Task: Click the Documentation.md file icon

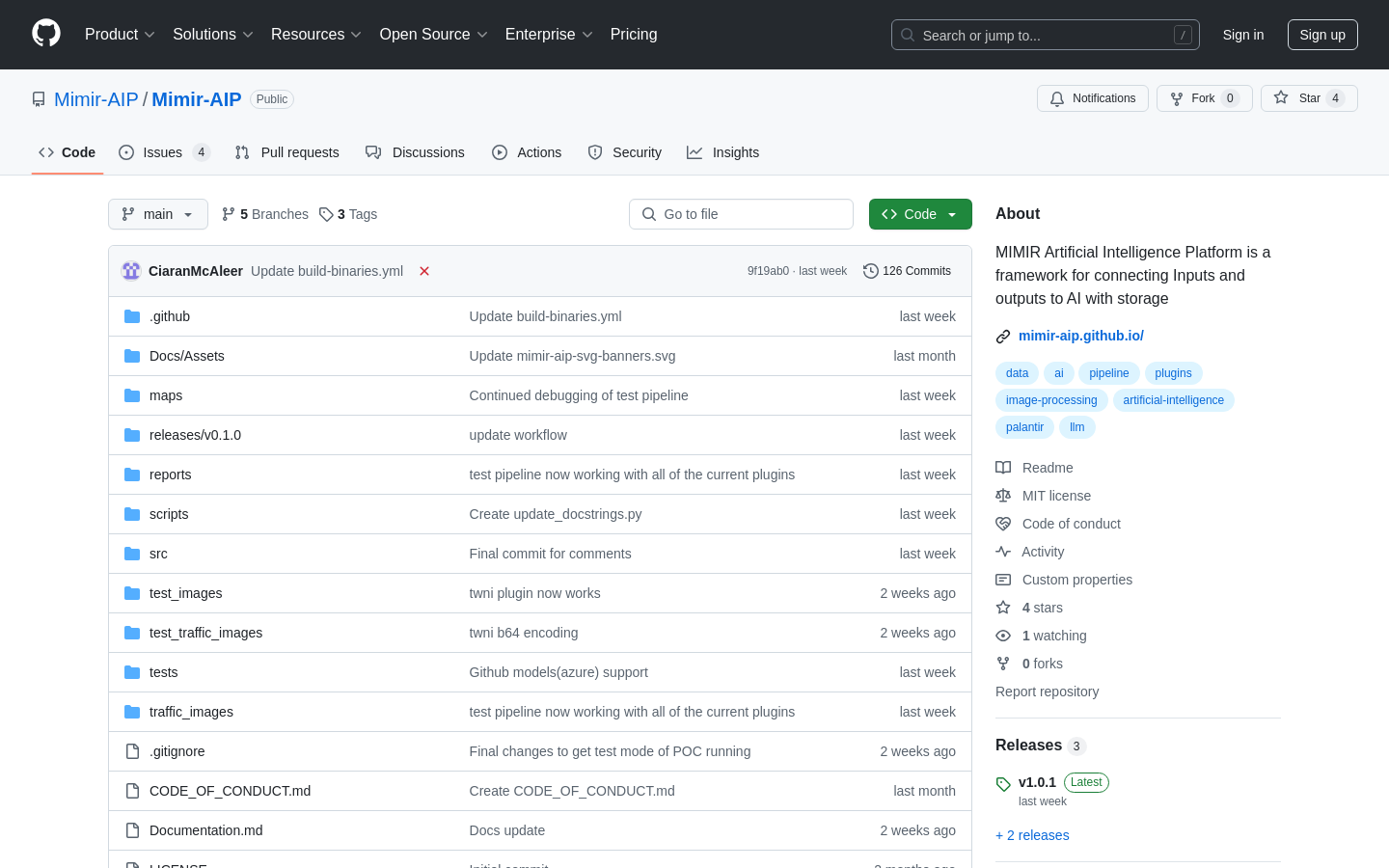Action: tap(132, 830)
